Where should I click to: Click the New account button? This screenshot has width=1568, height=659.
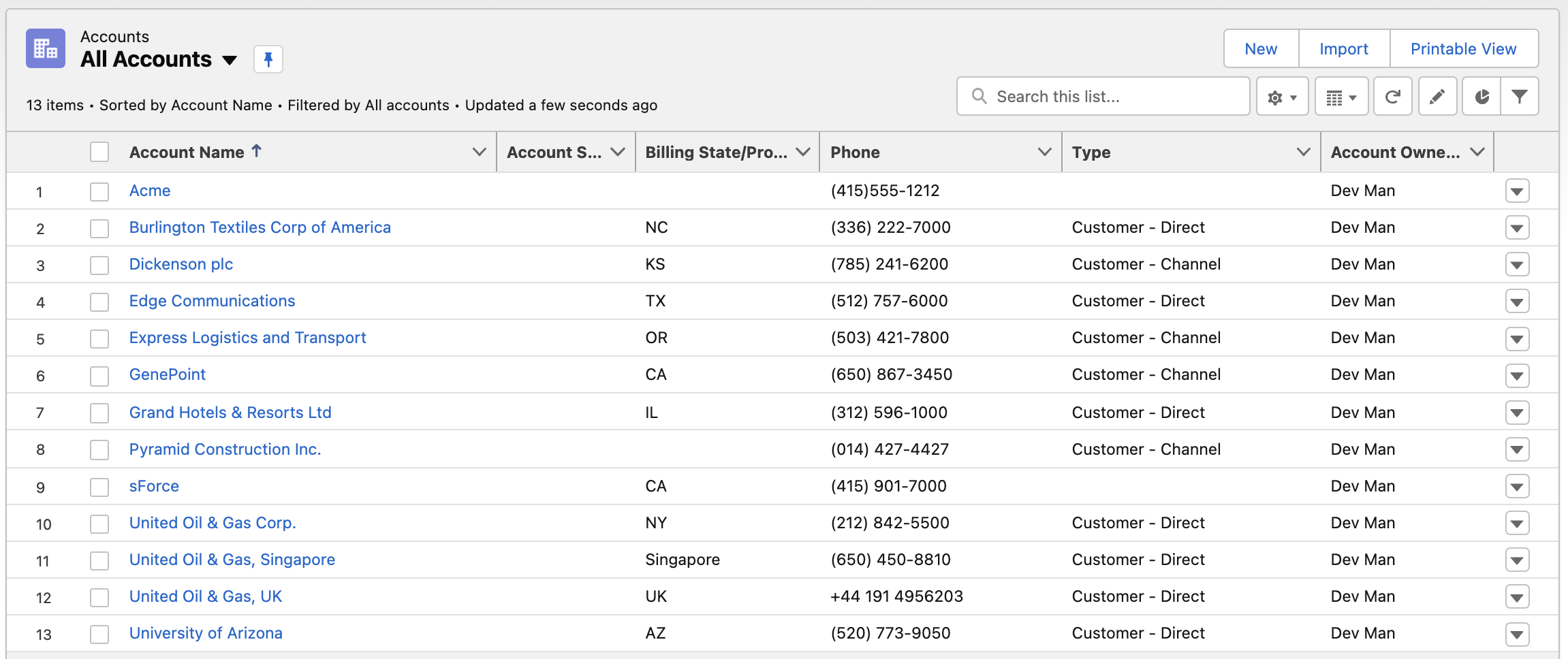[x=1261, y=48]
